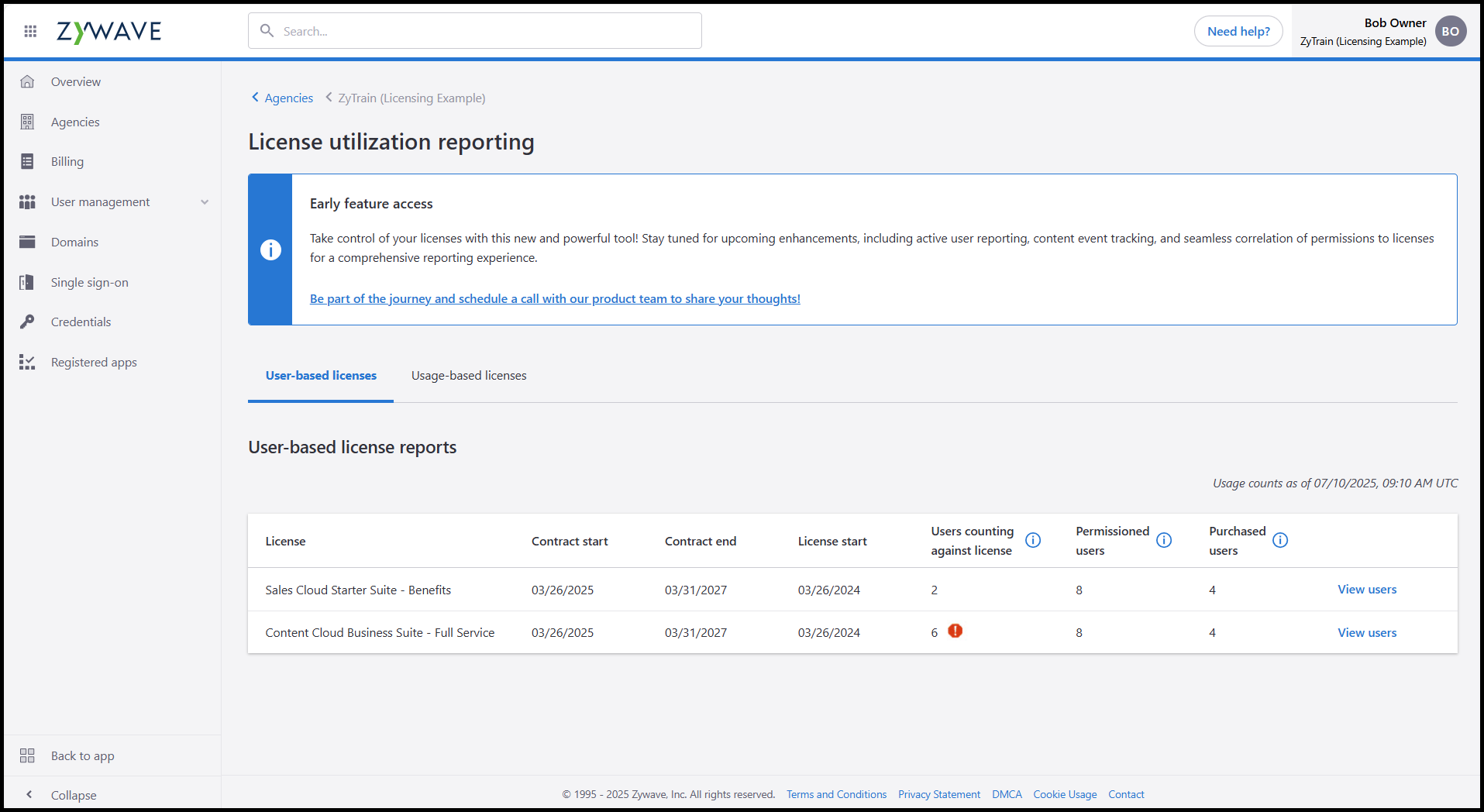1484x812 pixels.
Task: Click the Need help? button
Action: [x=1238, y=31]
